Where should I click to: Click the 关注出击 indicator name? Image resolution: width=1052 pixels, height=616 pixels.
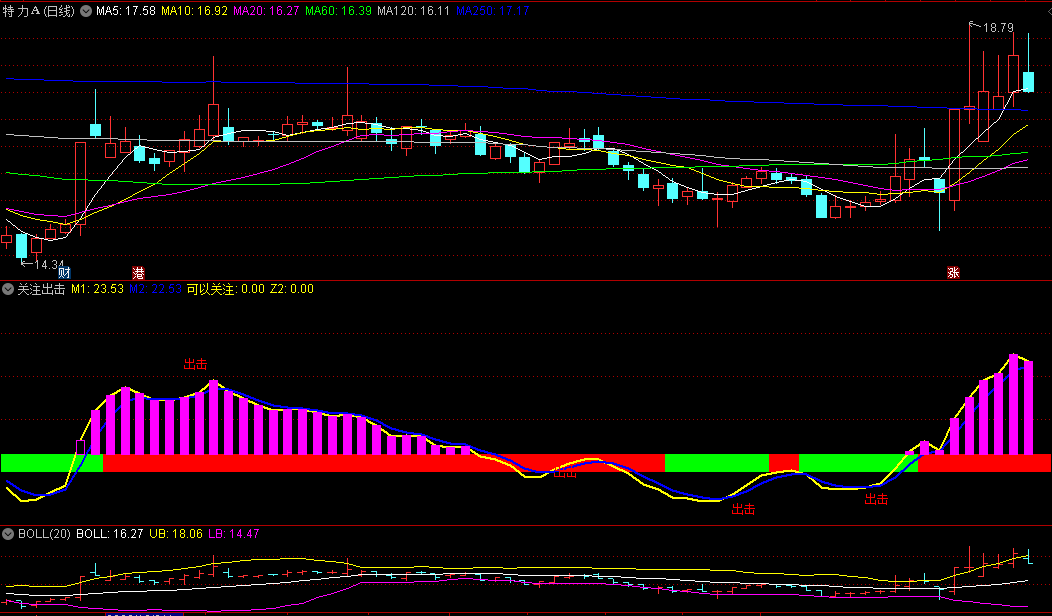point(41,289)
